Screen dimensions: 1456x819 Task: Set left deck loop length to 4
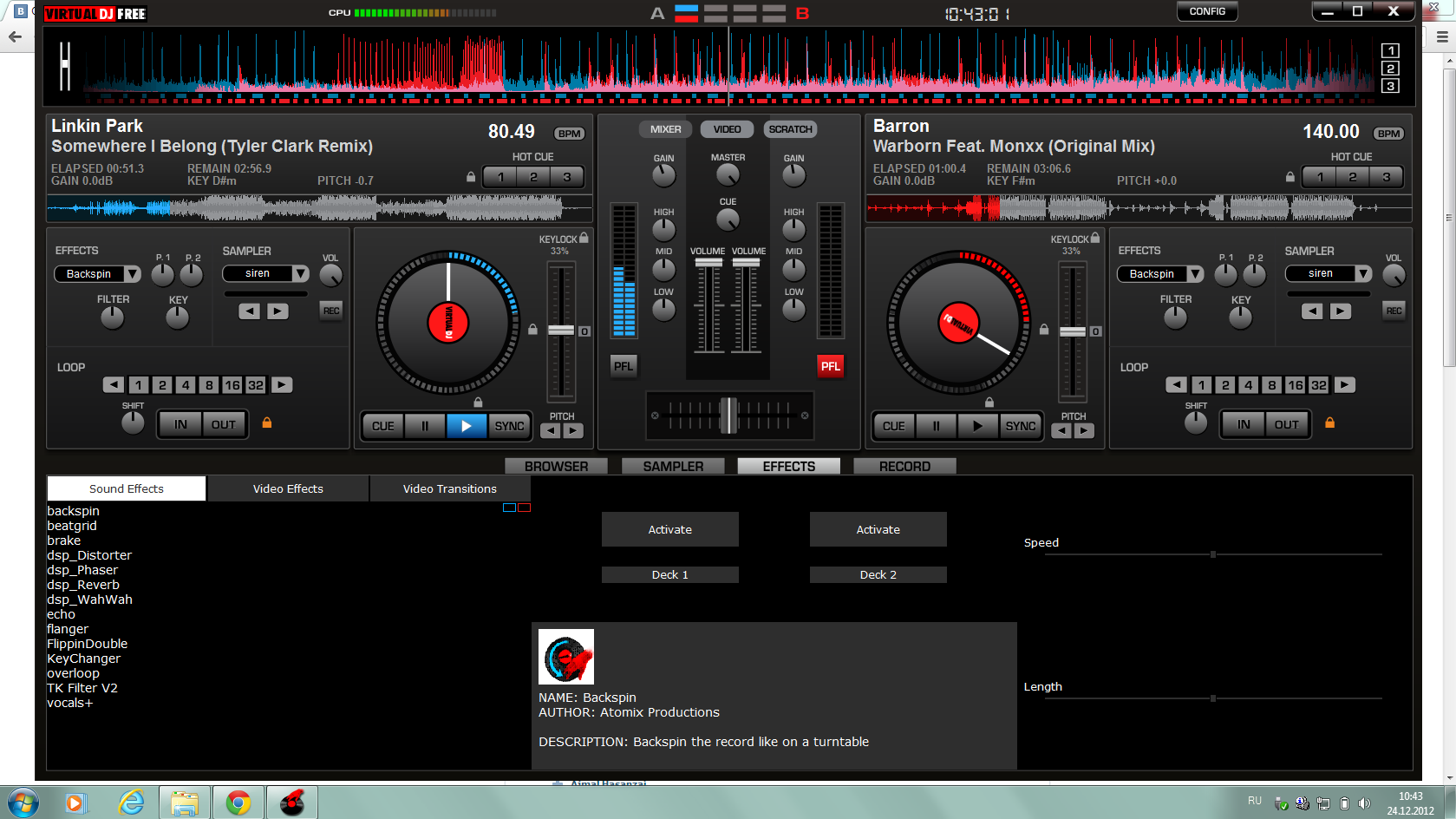[x=186, y=385]
